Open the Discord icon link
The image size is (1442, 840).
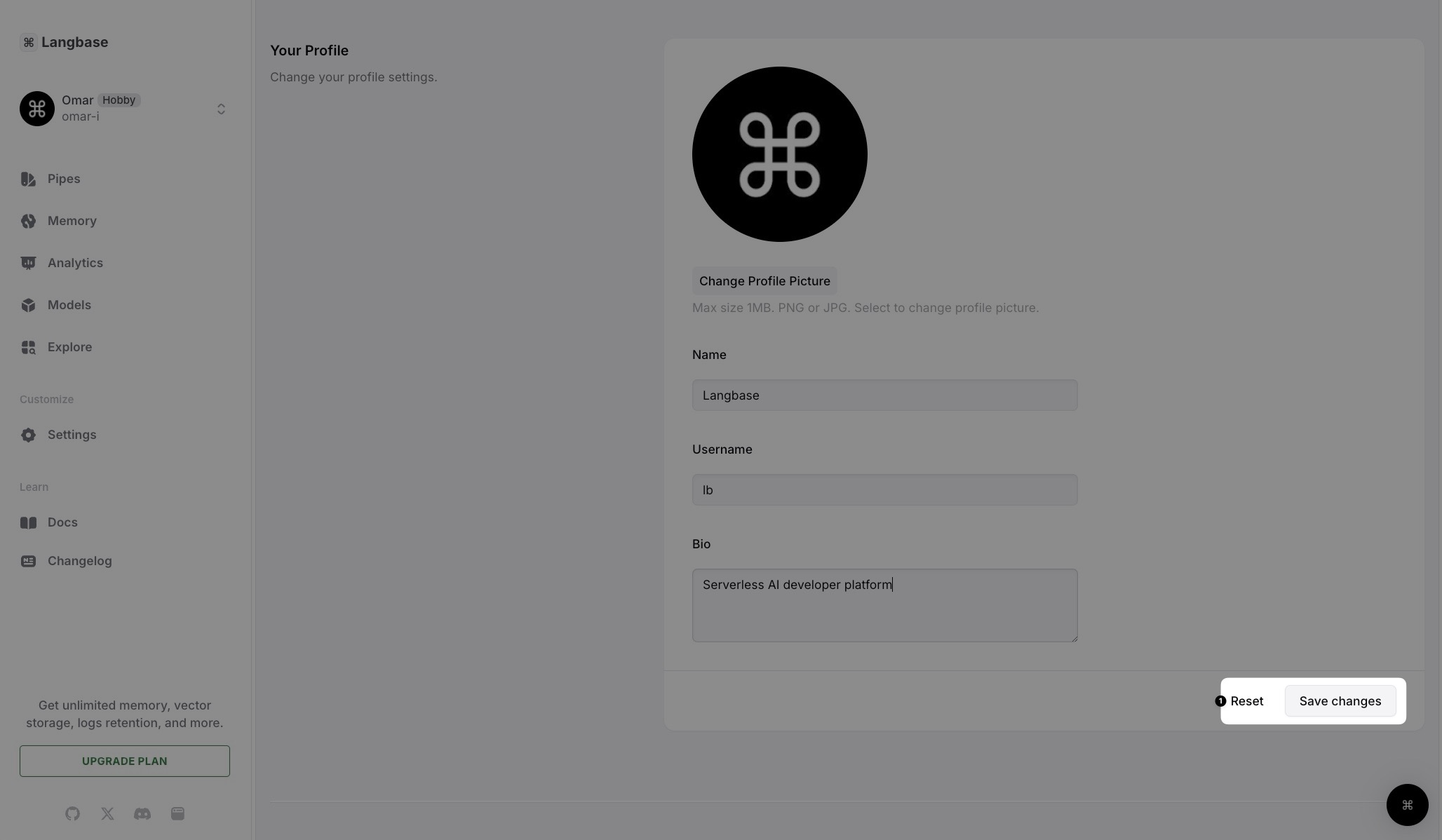click(x=142, y=813)
